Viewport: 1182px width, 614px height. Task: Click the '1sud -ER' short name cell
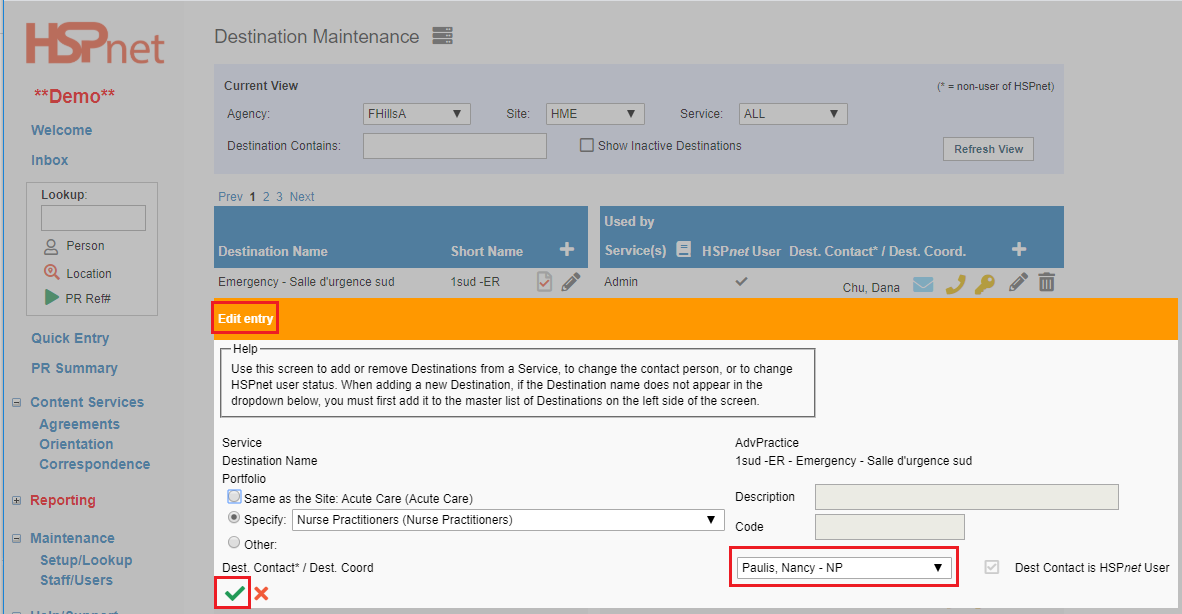pos(475,282)
